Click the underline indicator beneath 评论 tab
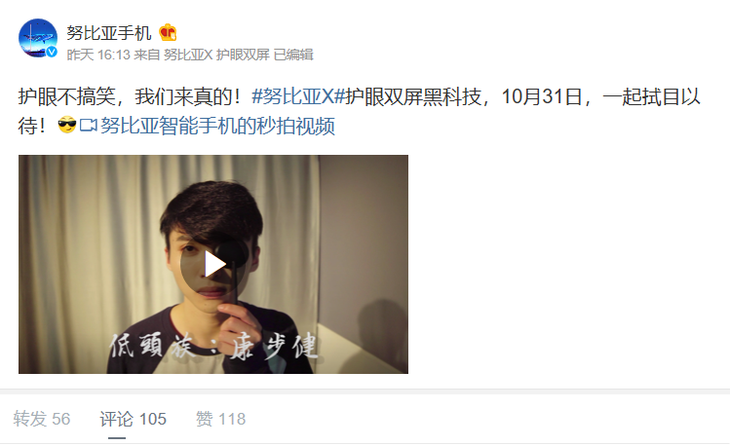 [x=117, y=438]
